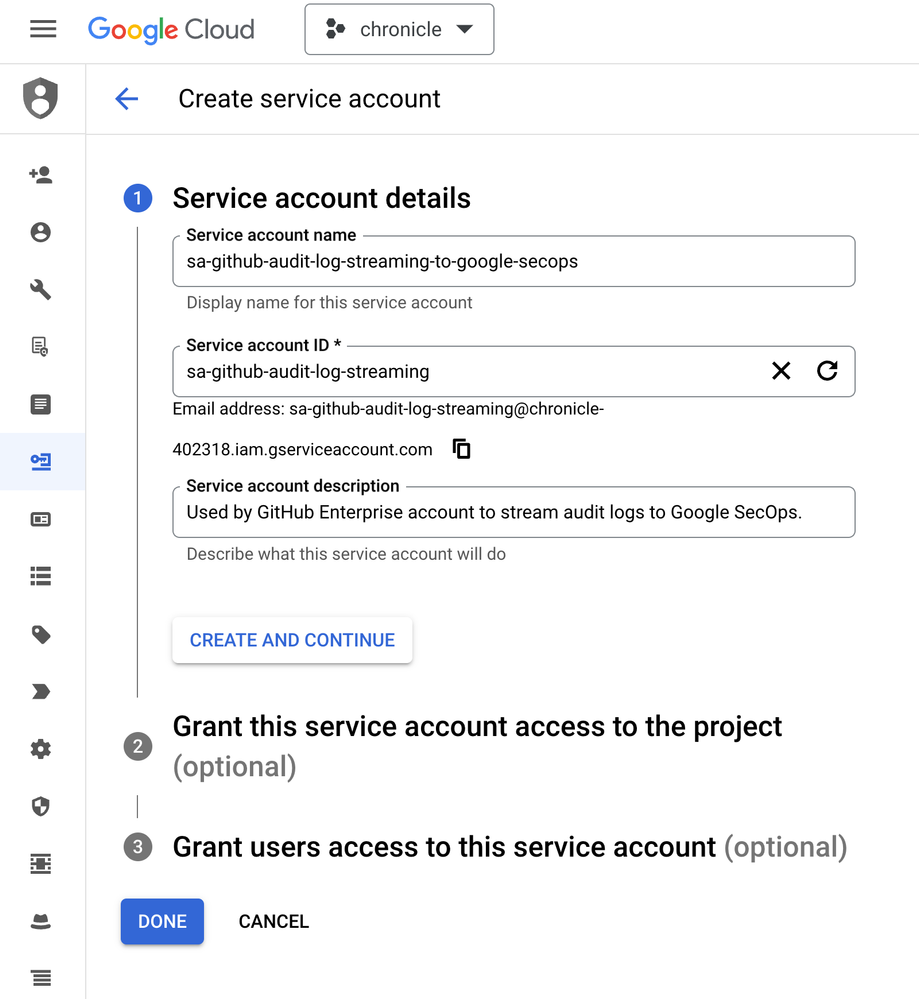Go back using the blue arrow

[x=127, y=99]
